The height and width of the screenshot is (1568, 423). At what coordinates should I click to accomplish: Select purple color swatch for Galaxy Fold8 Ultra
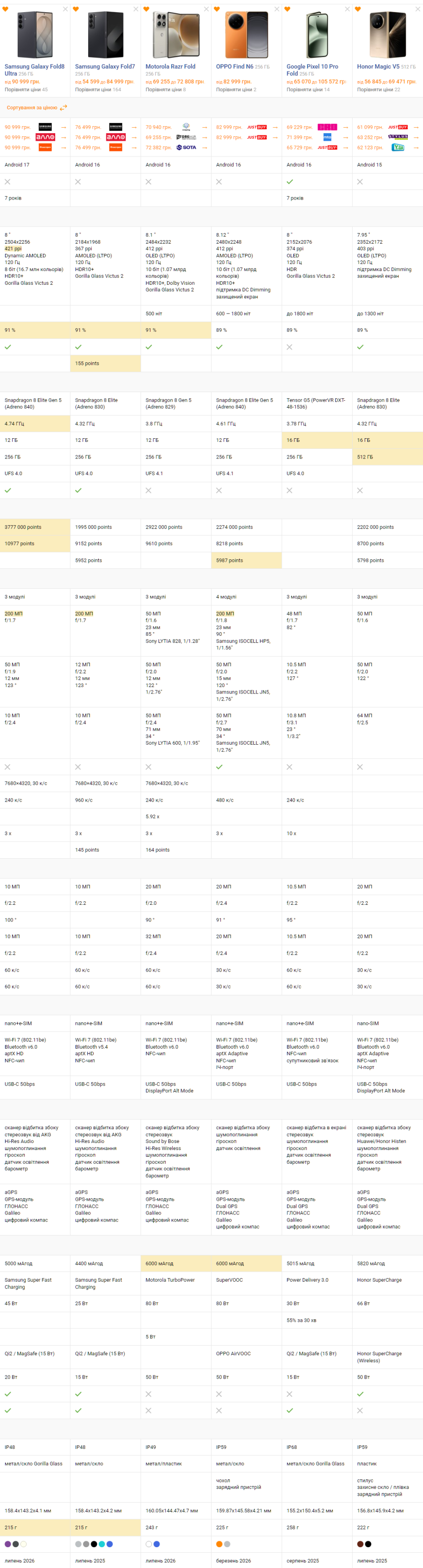click(8, 1544)
